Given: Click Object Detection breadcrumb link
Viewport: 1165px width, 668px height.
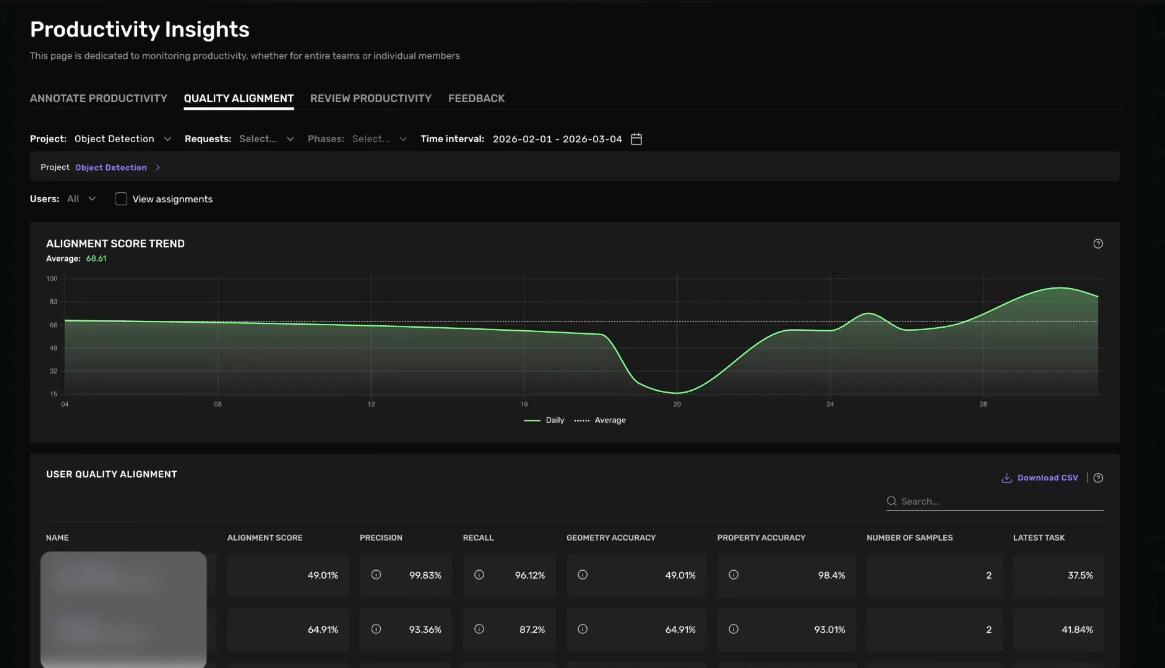Looking at the screenshot, I should (111, 168).
